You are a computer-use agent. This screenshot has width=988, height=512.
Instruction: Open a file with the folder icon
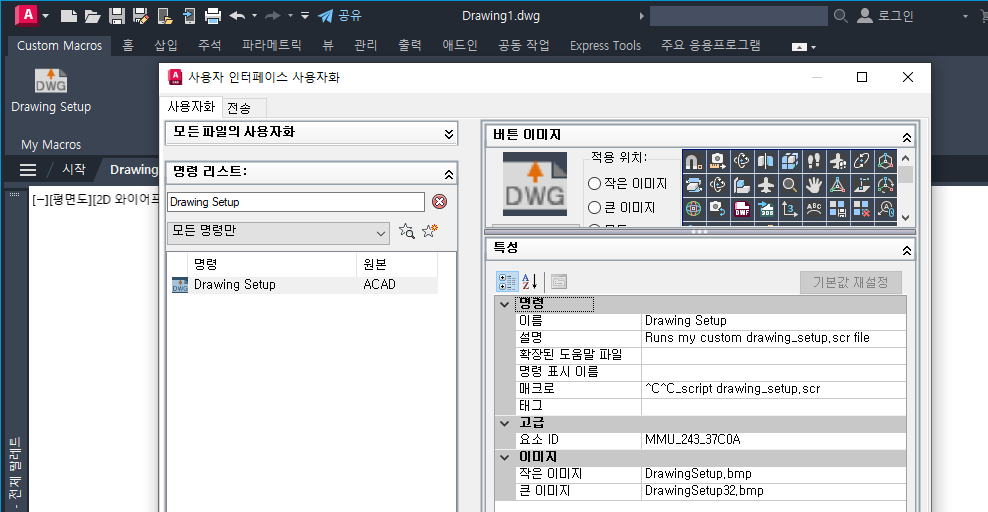tap(93, 16)
